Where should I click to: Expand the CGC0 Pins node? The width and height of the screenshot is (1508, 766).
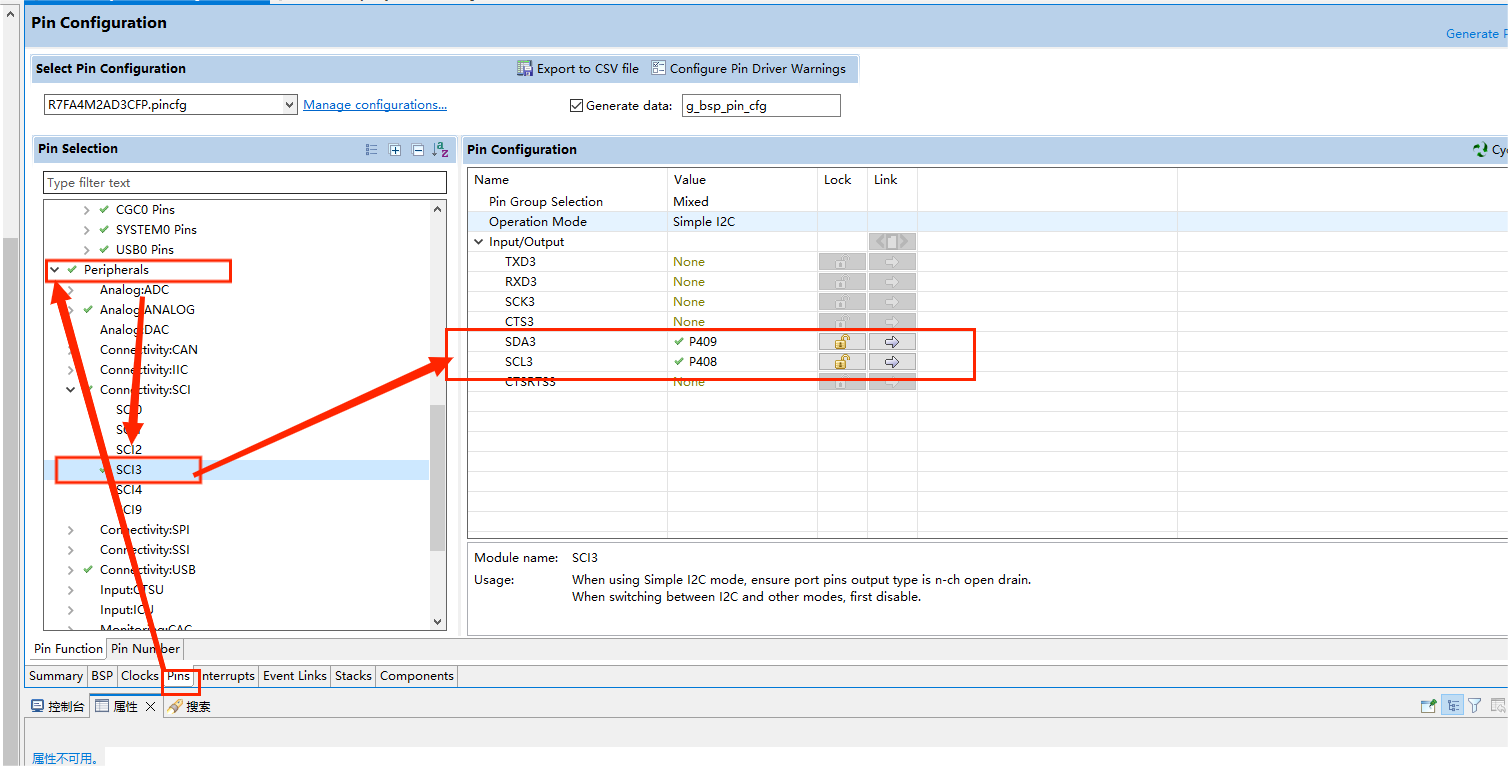pyautogui.click(x=87, y=210)
